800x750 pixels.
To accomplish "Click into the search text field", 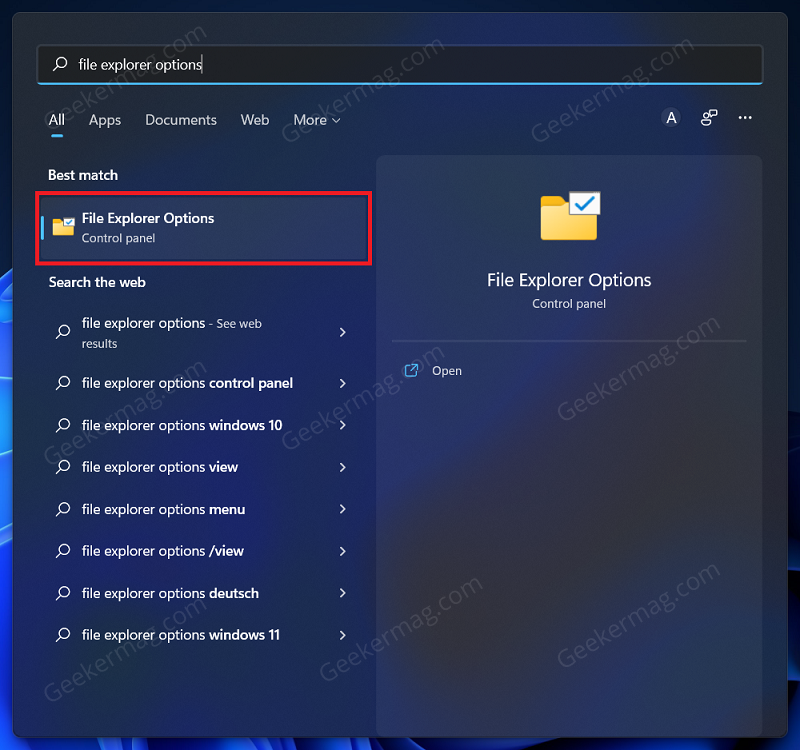I will (399, 64).
